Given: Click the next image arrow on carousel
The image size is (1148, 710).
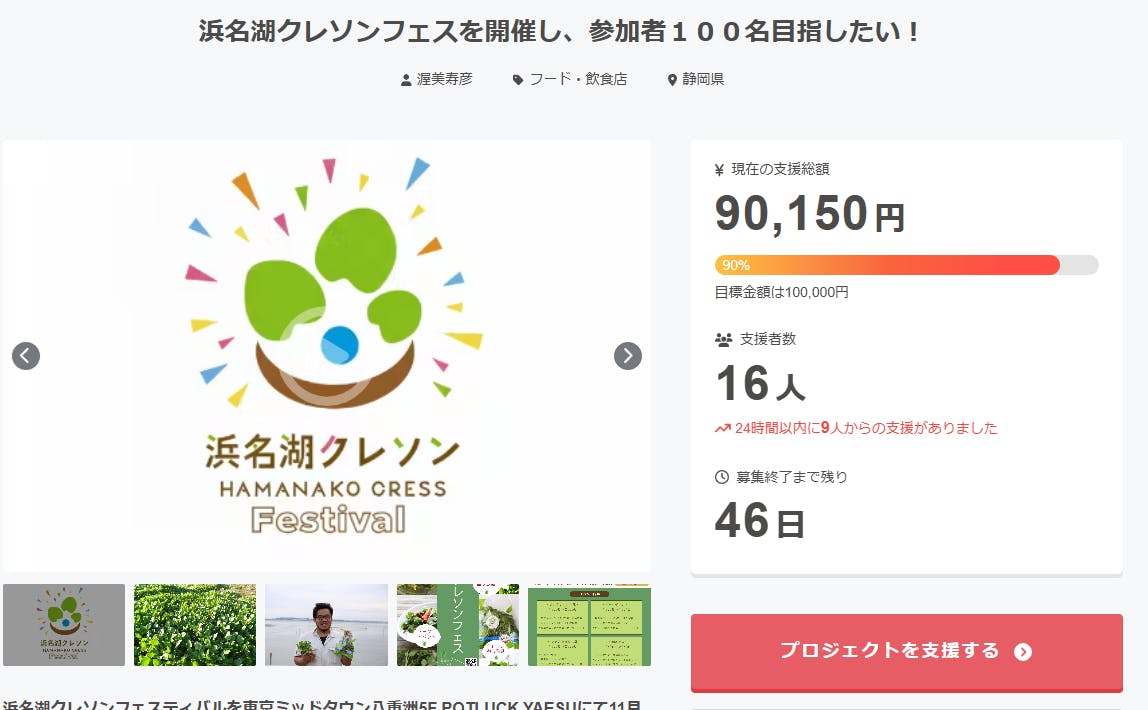Looking at the screenshot, I should click(x=627, y=356).
